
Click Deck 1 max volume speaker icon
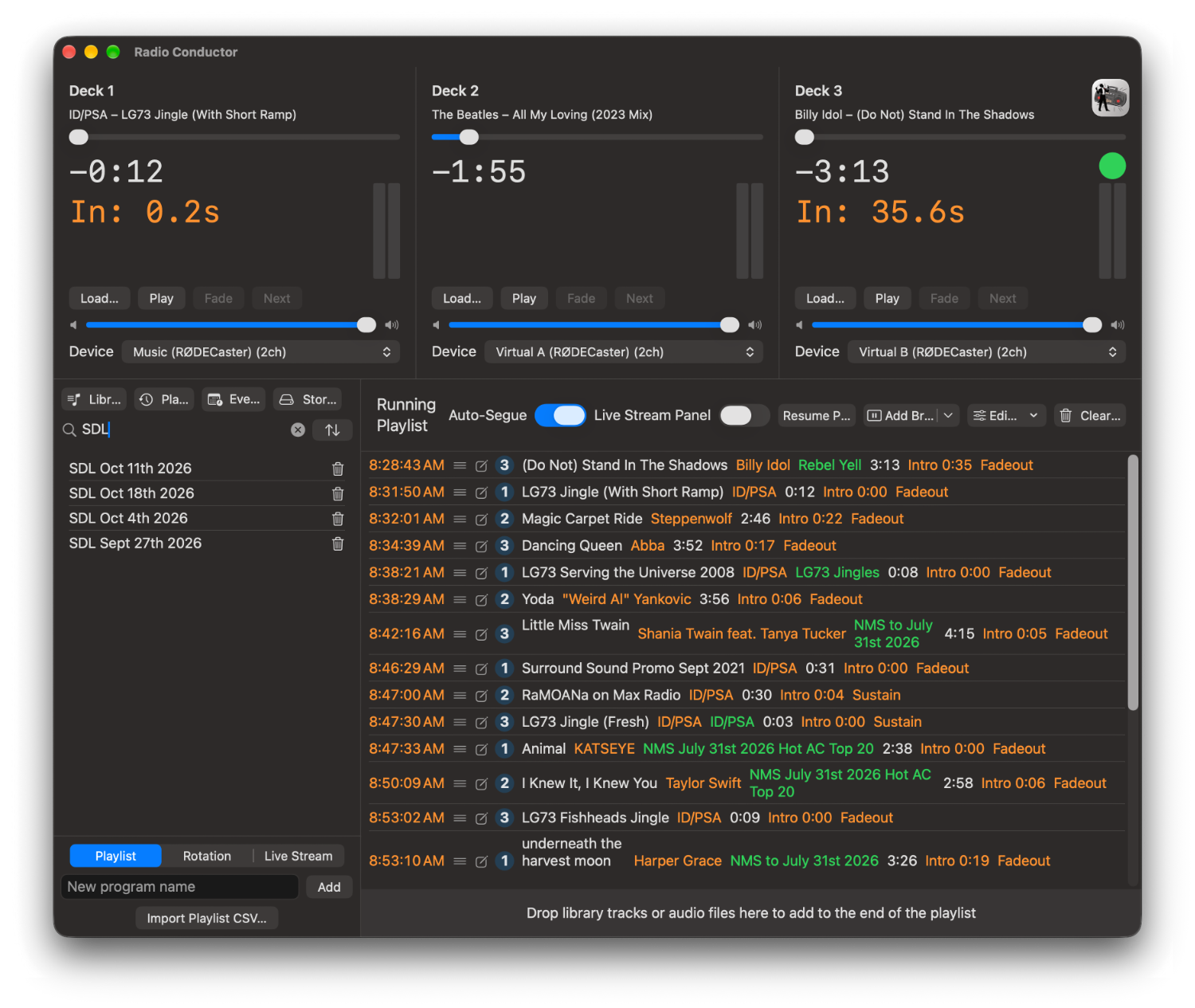pos(391,325)
